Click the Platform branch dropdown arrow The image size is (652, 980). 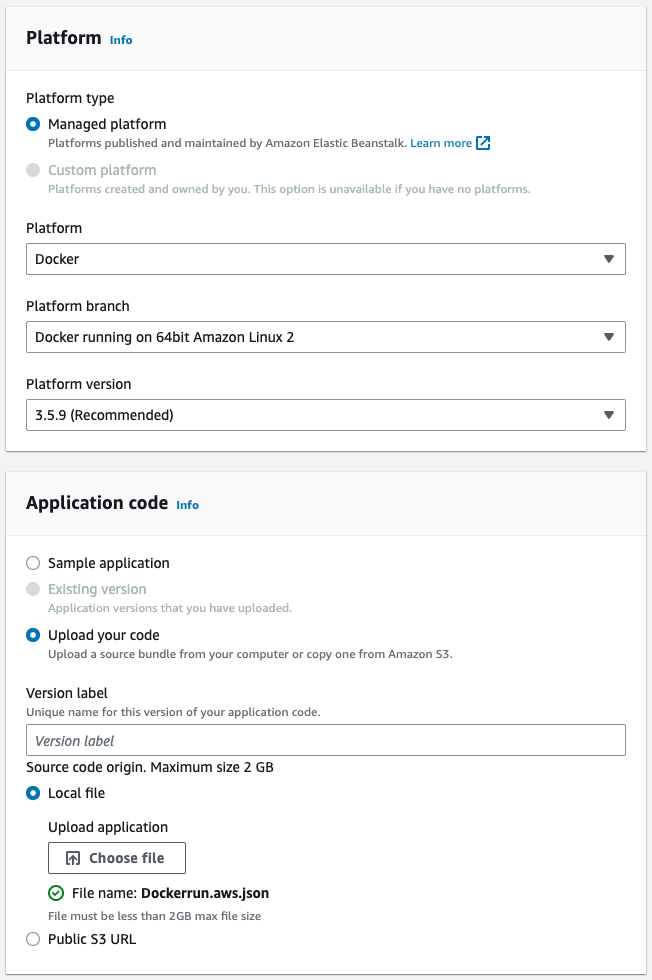[x=609, y=337]
